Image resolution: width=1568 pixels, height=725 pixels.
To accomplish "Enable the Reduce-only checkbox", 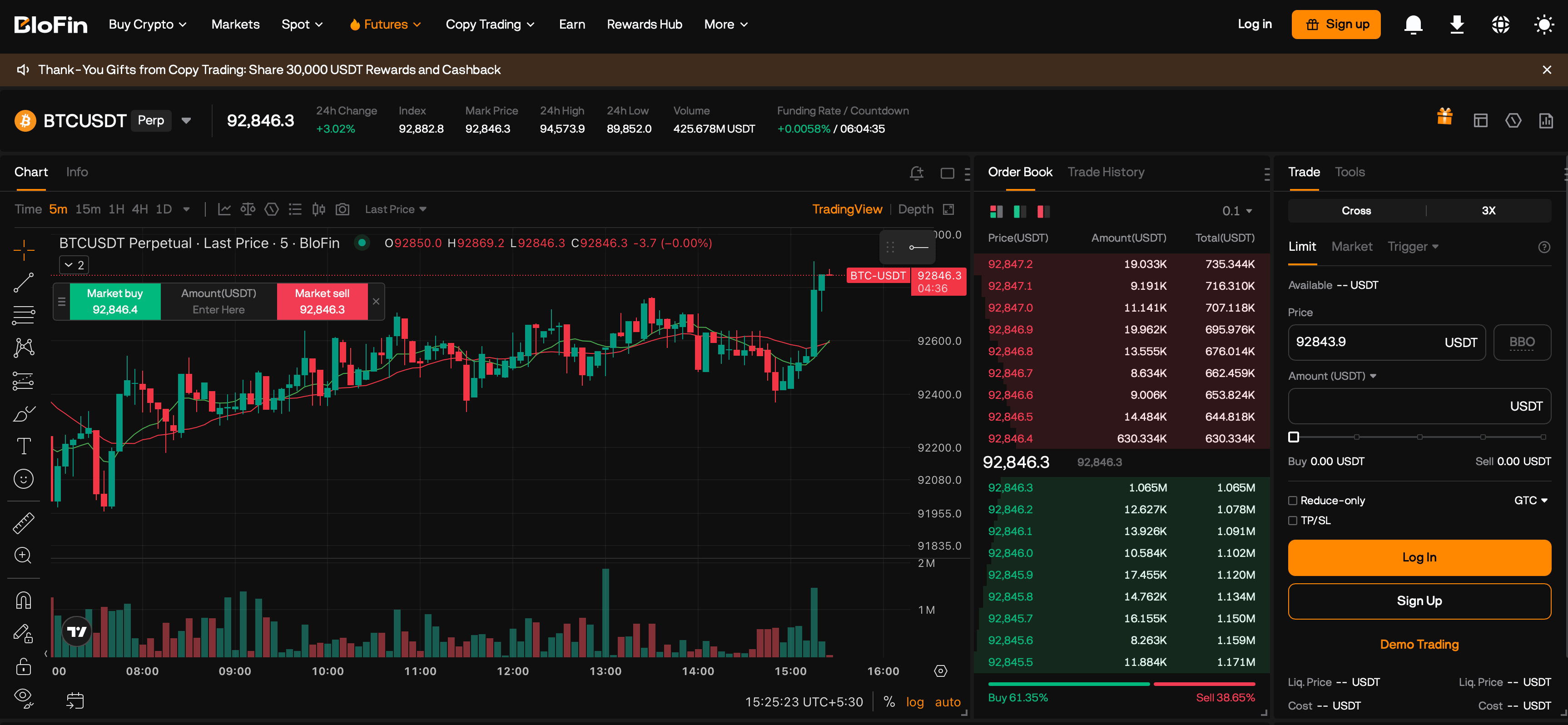I will click(x=1293, y=500).
